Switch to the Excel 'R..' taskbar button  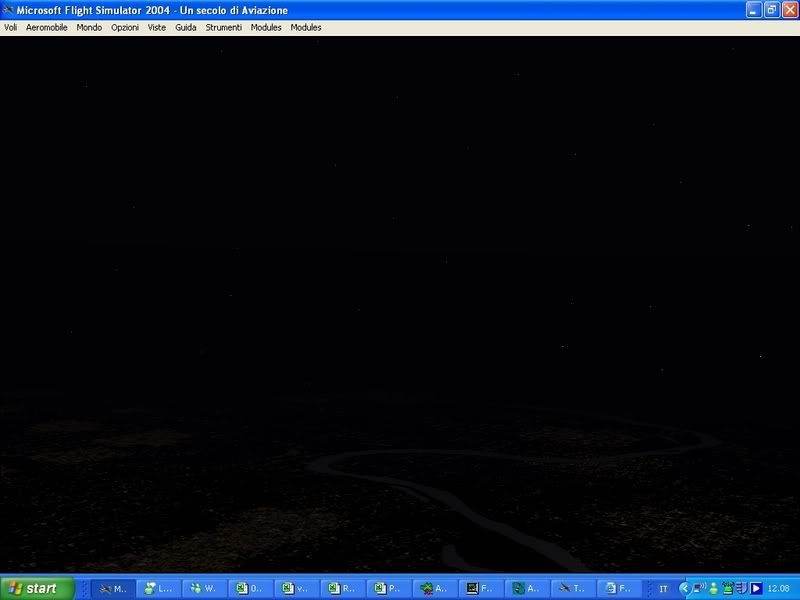click(343, 589)
